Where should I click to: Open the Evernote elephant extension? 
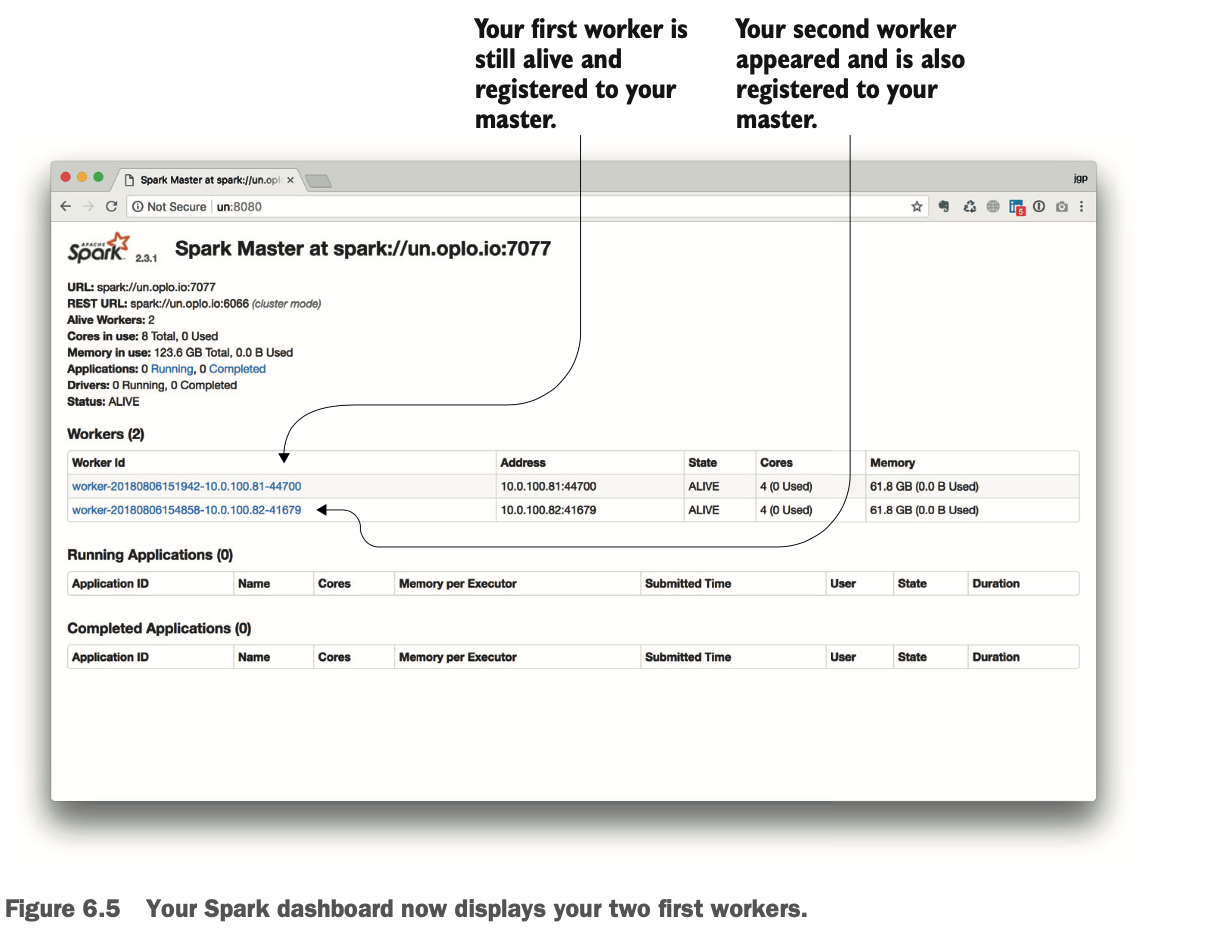(x=943, y=207)
